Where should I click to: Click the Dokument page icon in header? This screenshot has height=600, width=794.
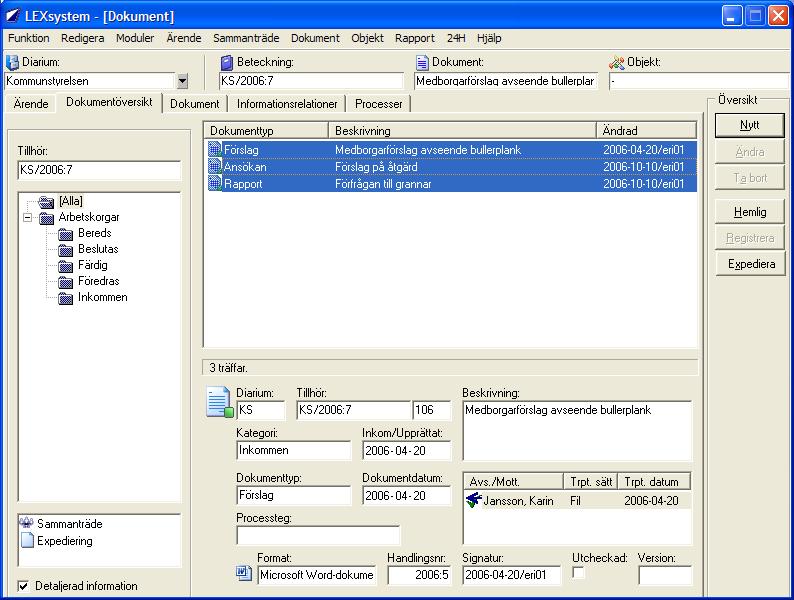pos(422,62)
